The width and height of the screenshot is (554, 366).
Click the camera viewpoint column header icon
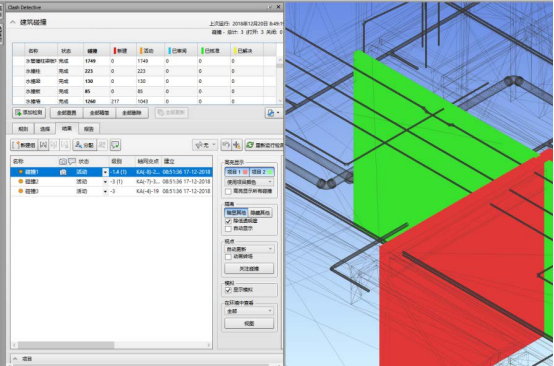63,161
